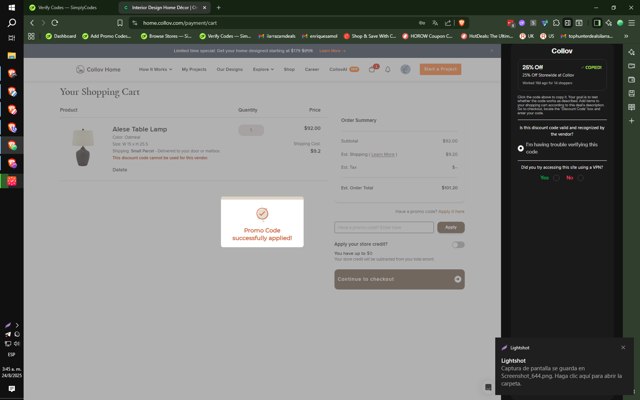Open the shopping cart icon with badge
The height and width of the screenshot is (400, 640).
[x=372, y=69]
